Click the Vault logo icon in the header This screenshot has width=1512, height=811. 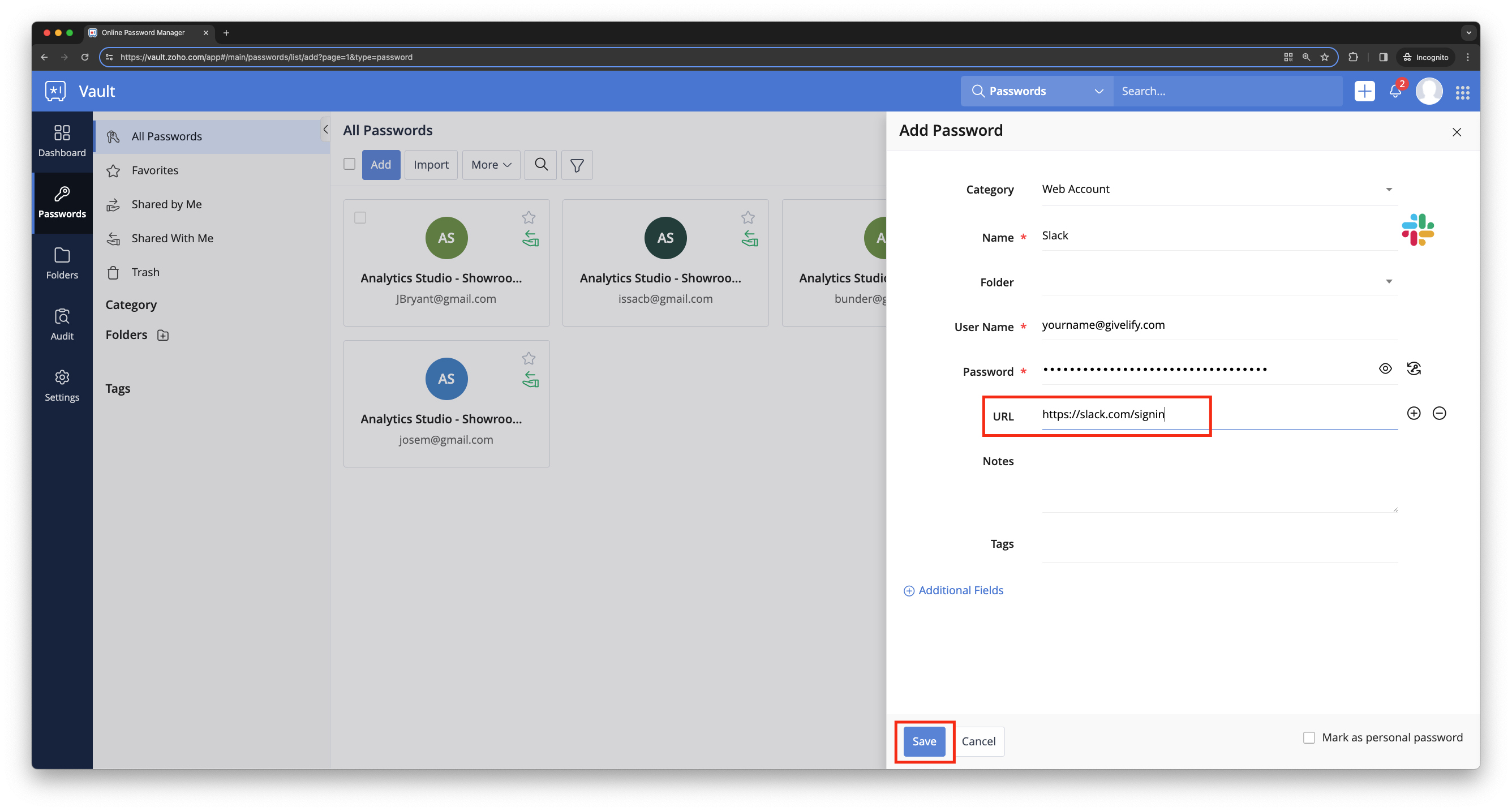point(55,91)
